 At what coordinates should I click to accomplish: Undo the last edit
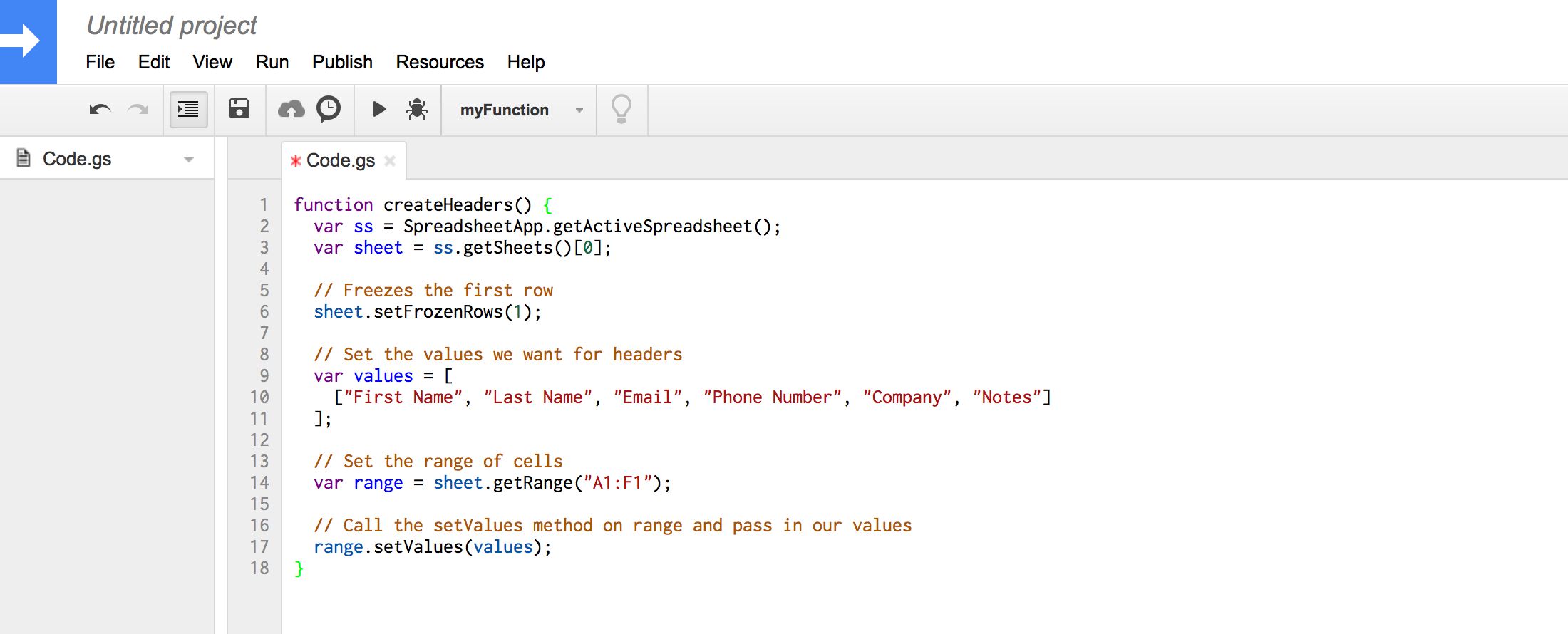pos(100,110)
